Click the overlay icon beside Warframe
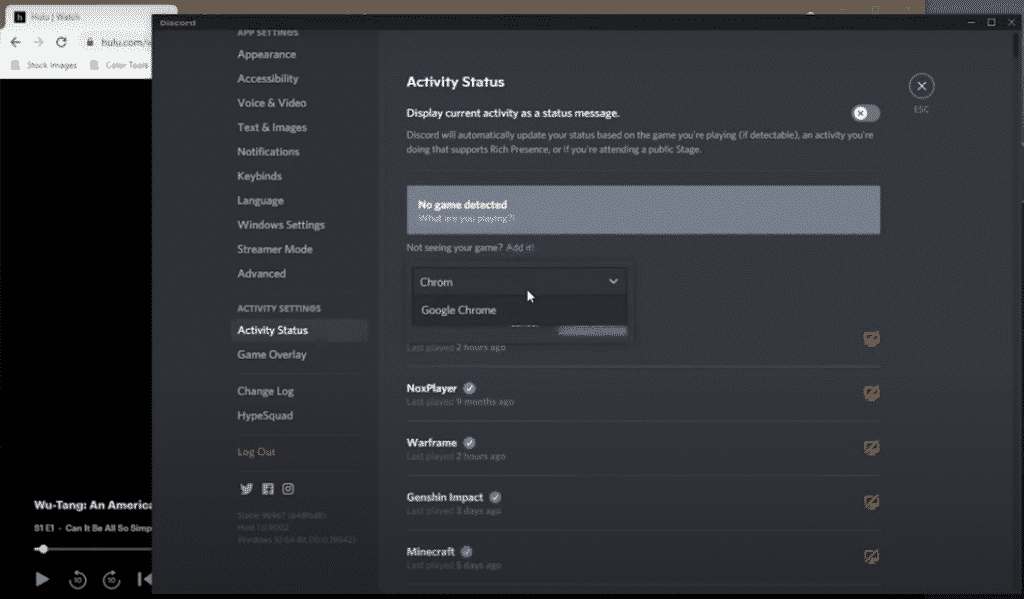Screen dimensions: 1024x599 pos(871,448)
